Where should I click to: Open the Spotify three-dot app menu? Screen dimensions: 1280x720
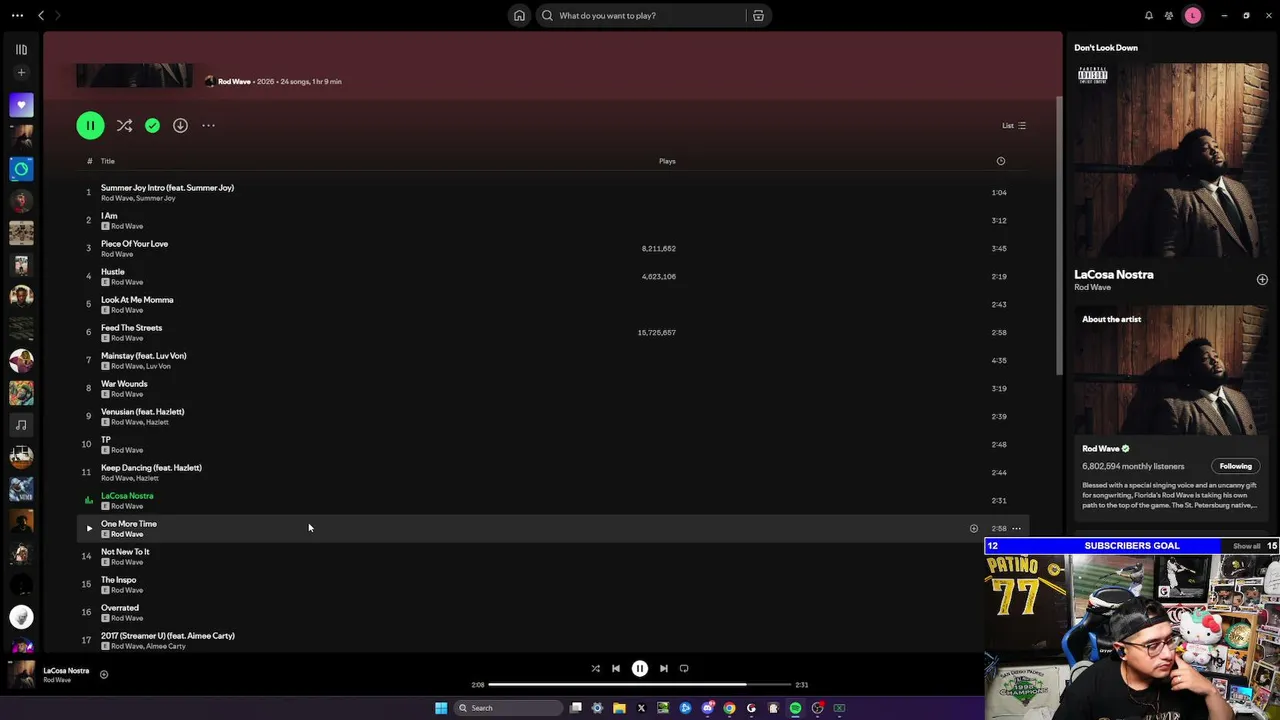(17, 15)
